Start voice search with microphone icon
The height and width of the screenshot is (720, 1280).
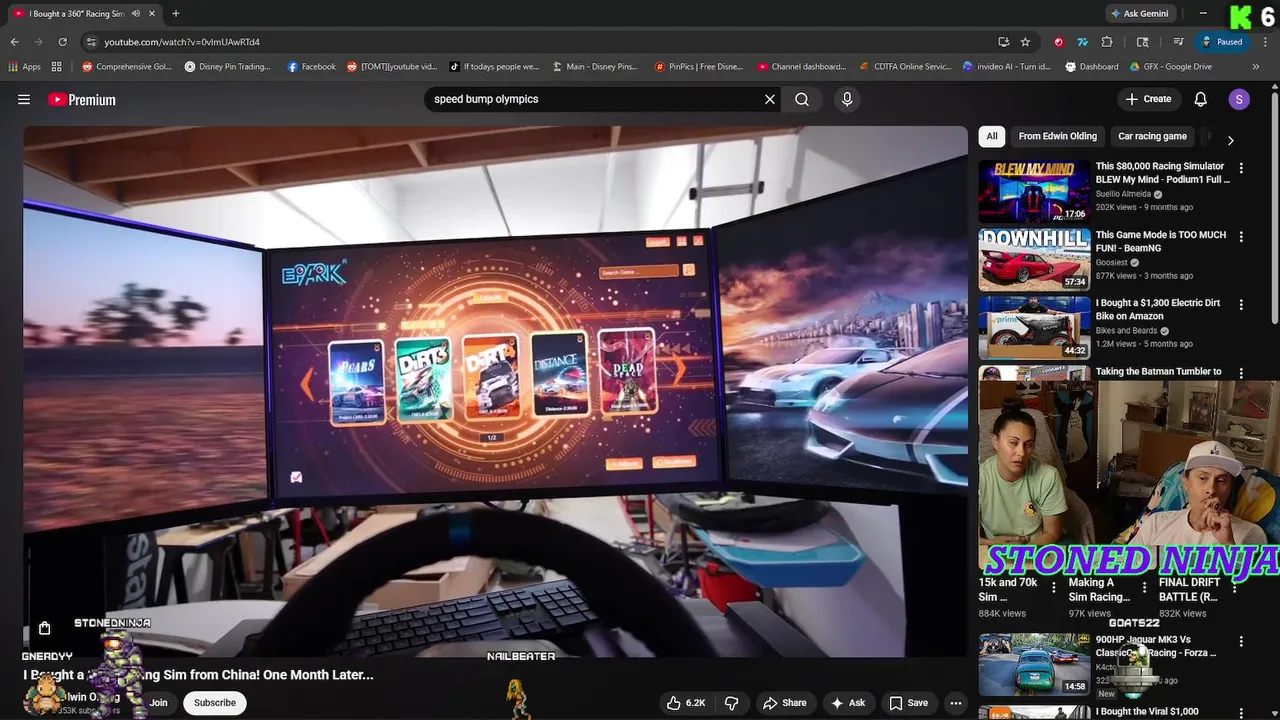[847, 99]
